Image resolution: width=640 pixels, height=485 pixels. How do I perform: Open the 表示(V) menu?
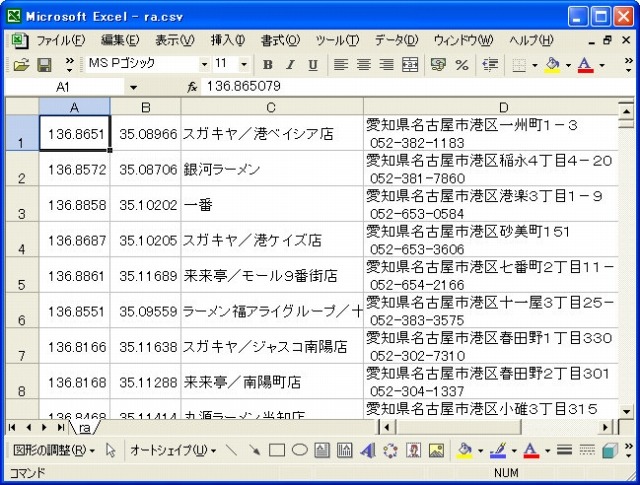tap(175, 40)
